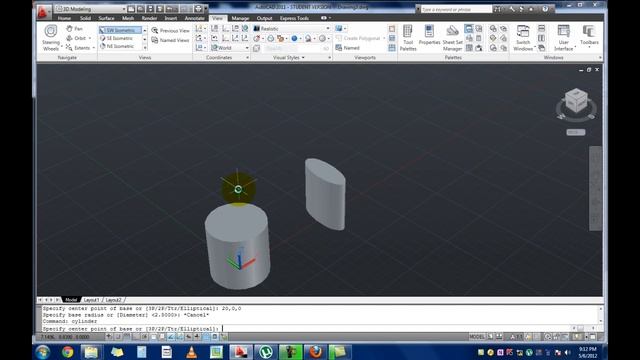Open Google Chrome from taskbar
Image resolution: width=640 pixels, height=360 pixels.
pyautogui.click(x=67, y=352)
